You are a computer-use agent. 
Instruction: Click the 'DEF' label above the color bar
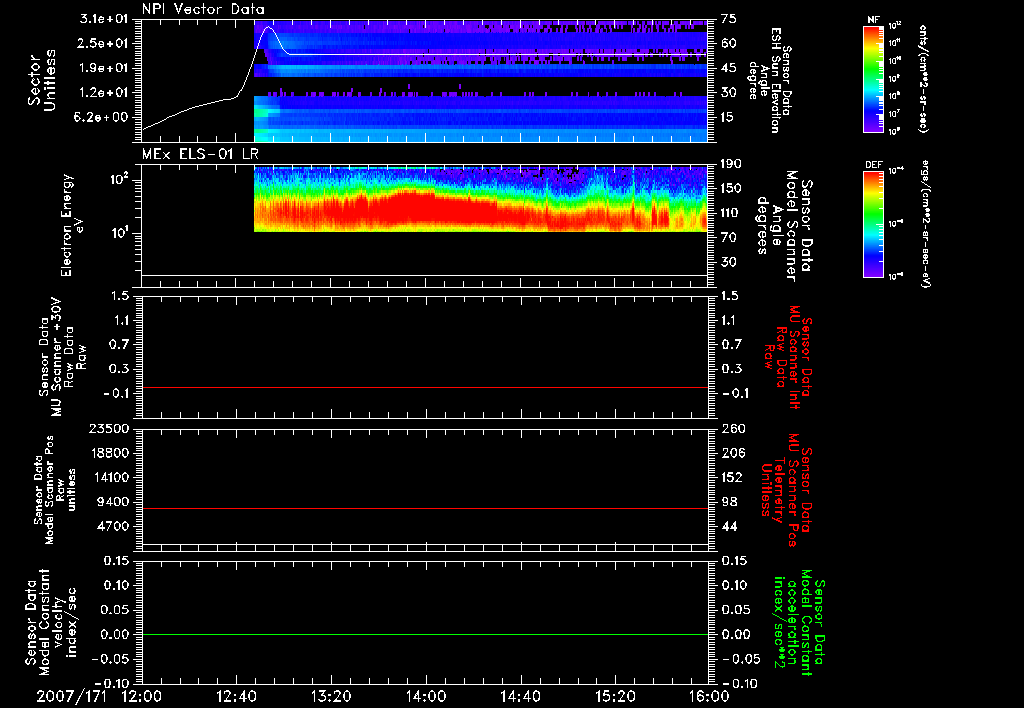[874, 165]
